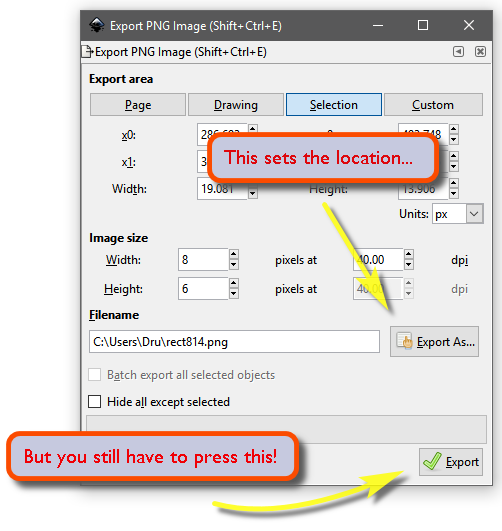
Task: Click the Inkscape logo in title bar
Action: pos(97,25)
